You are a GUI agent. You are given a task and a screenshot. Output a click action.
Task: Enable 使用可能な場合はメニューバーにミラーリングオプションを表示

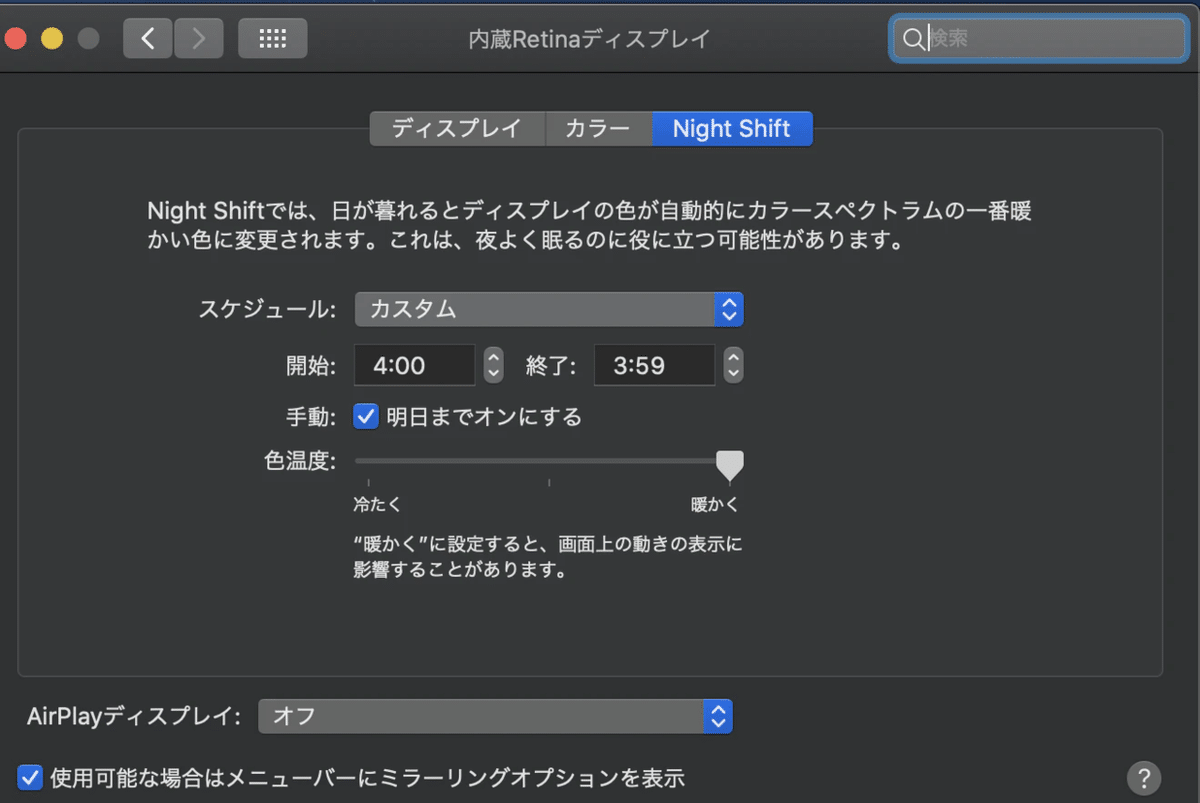click(x=31, y=777)
